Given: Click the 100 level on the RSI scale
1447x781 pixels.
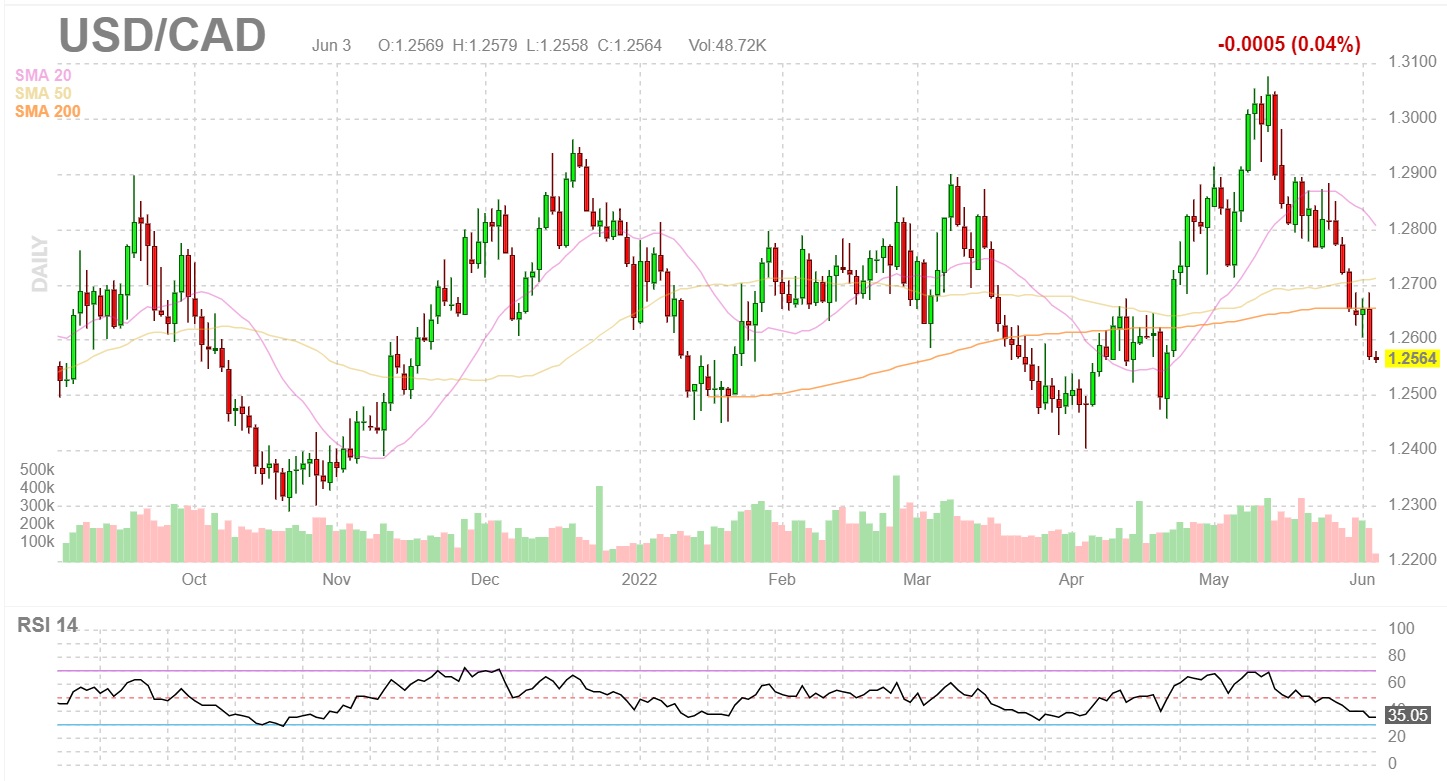Looking at the screenshot, I should pyautogui.click(x=1403, y=629).
